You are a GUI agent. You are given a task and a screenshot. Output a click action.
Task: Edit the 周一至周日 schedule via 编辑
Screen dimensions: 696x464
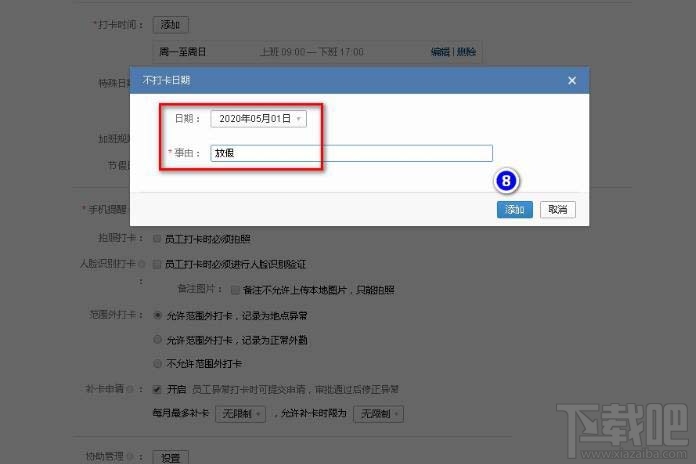(x=440, y=52)
